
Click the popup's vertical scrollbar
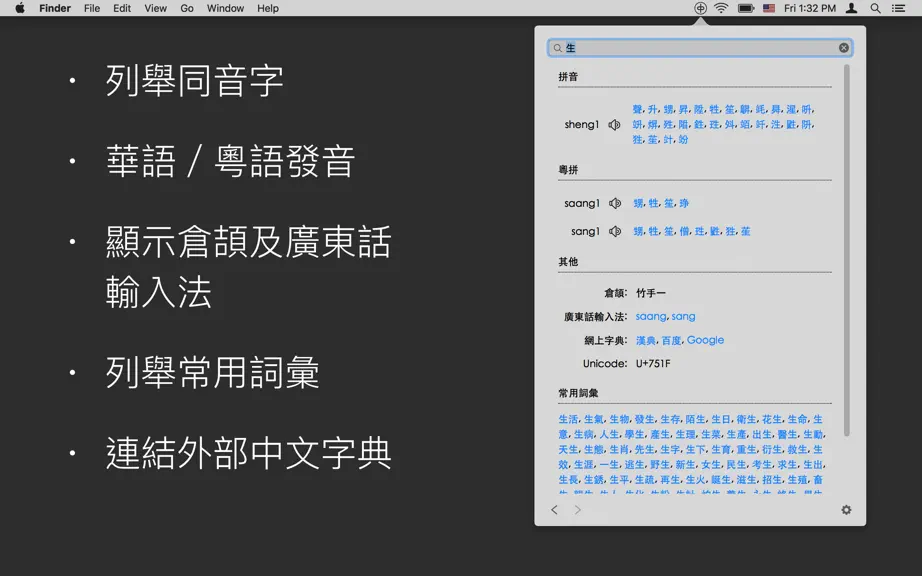click(x=847, y=250)
